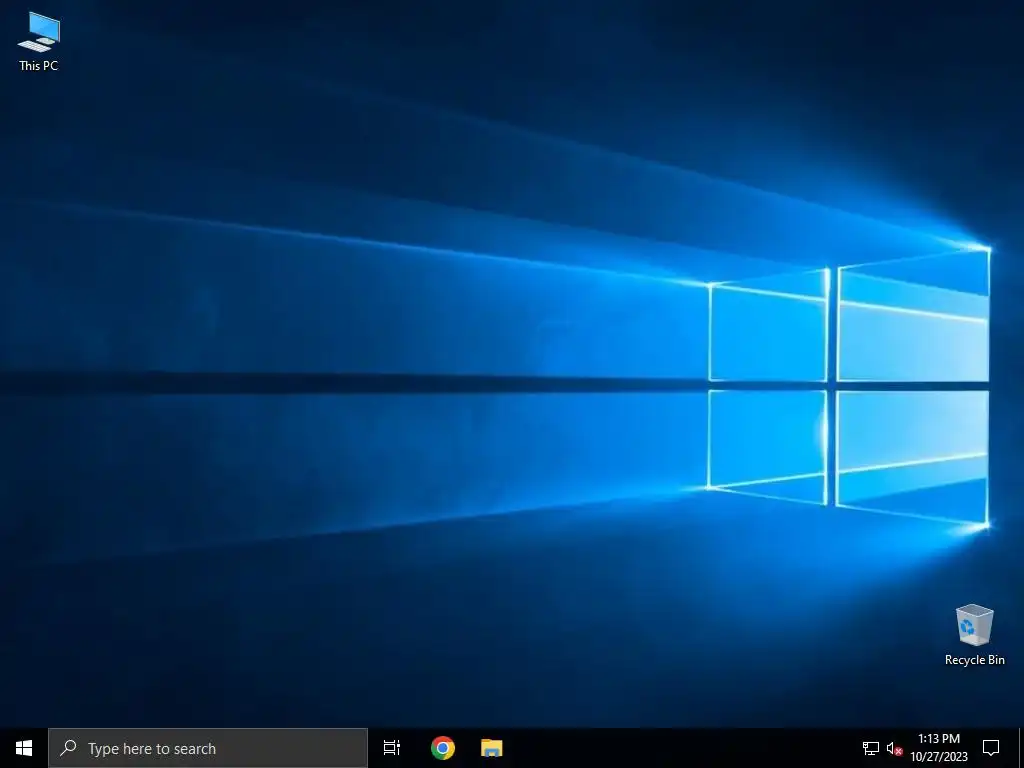Click the Type here to search box
Screen dimensions: 1024x768
(x=208, y=748)
